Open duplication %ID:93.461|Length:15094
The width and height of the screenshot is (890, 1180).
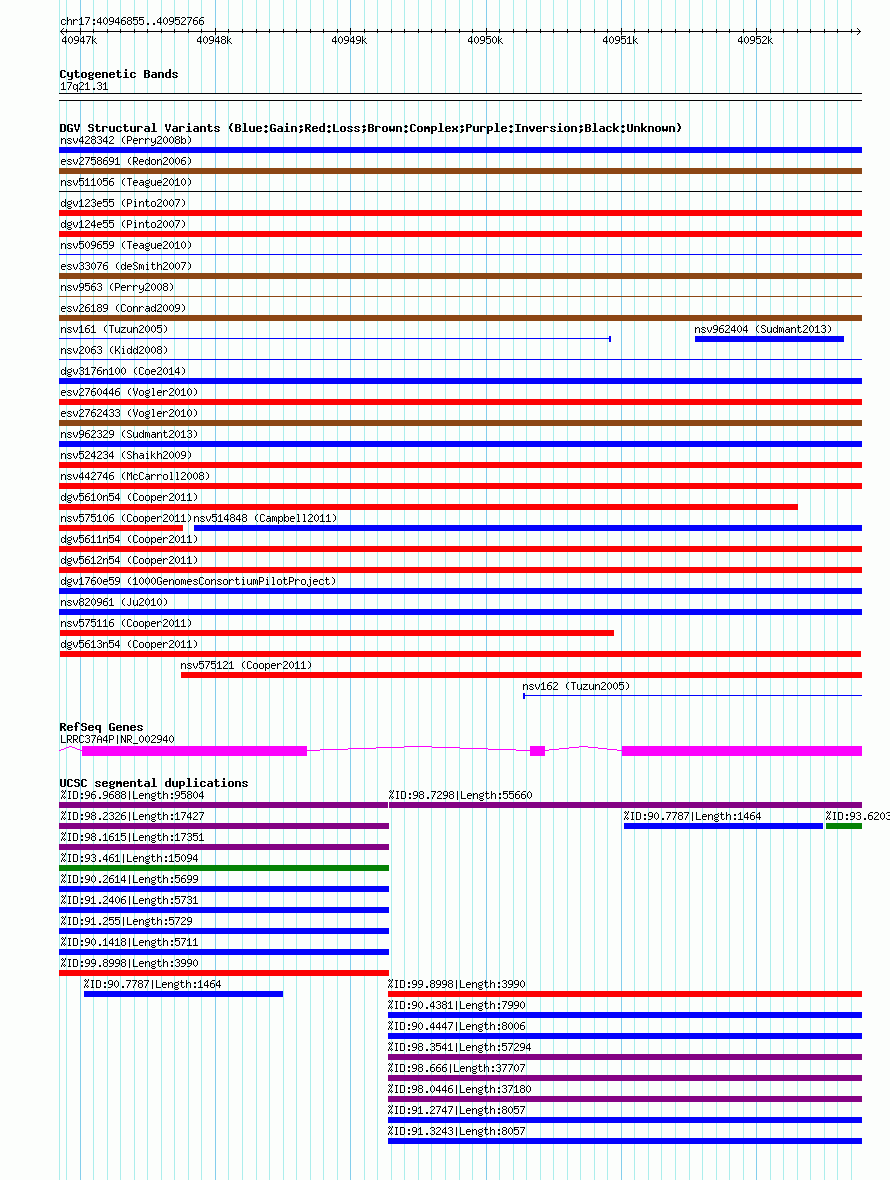[129, 859]
